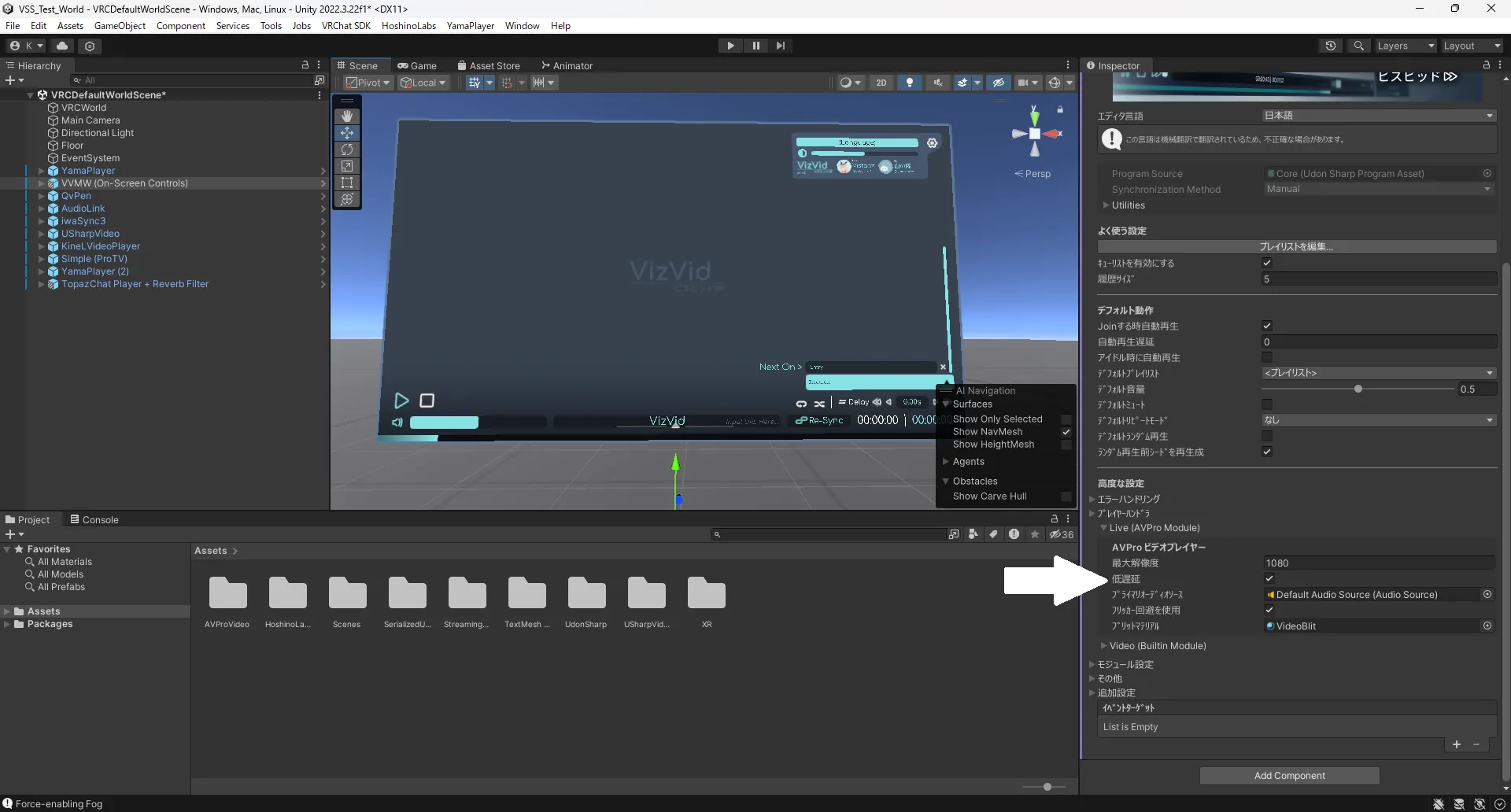The image size is (1511, 812).
Task: Select the Hand view tool in Scene
Action: point(347,116)
